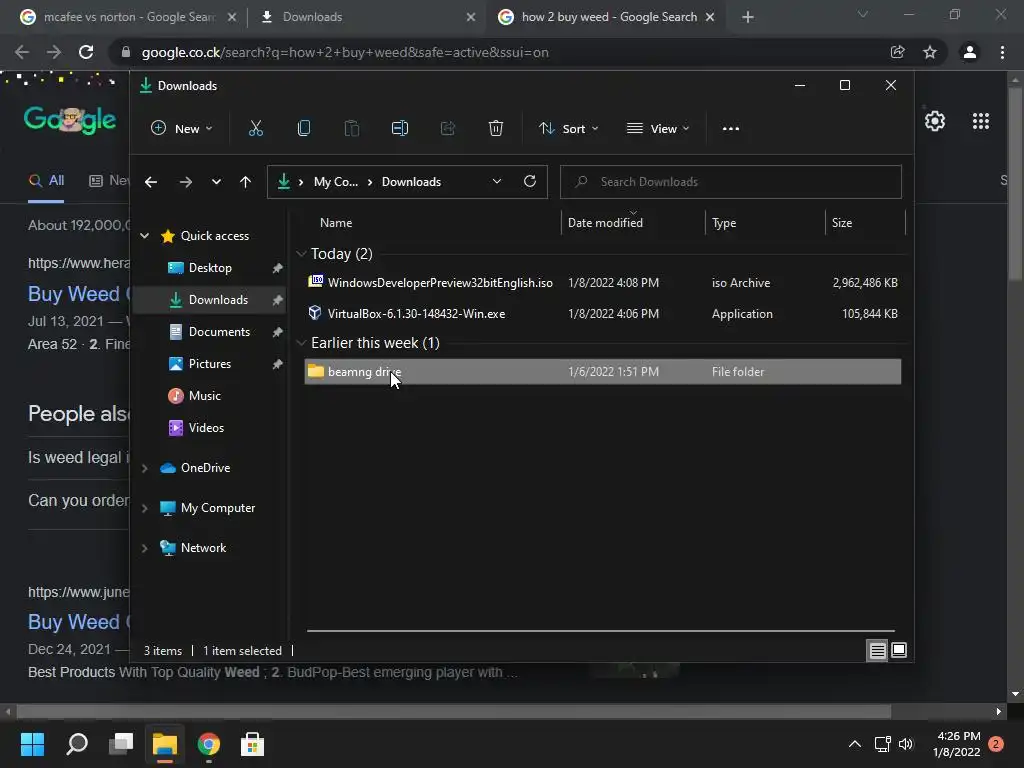
Task: Reload the Chrome page
Action: click(x=86, y=52)
